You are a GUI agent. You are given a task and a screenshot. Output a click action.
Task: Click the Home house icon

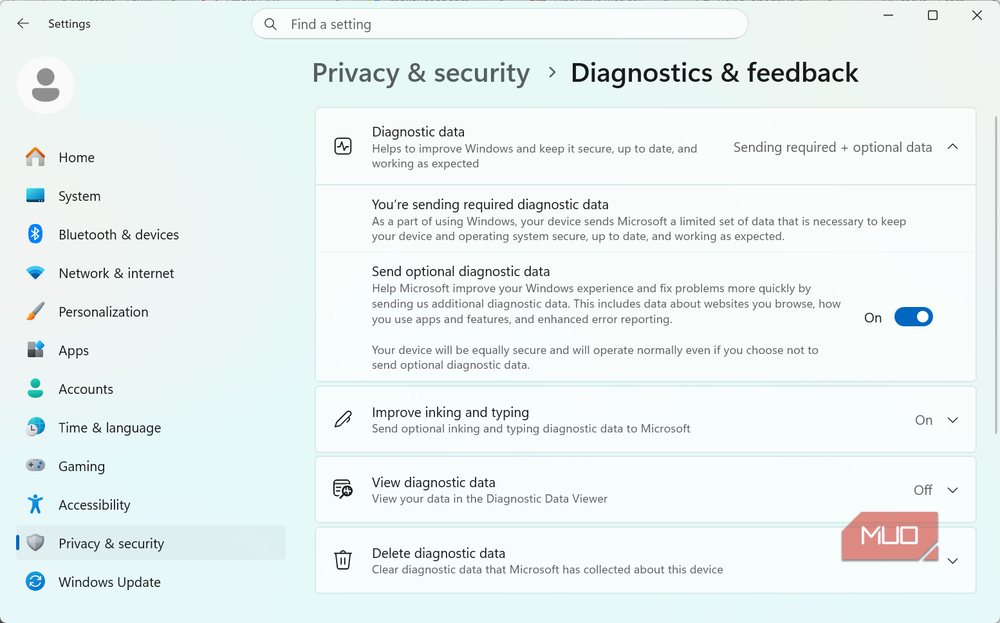pyautogui.click(x=36, y=157)
